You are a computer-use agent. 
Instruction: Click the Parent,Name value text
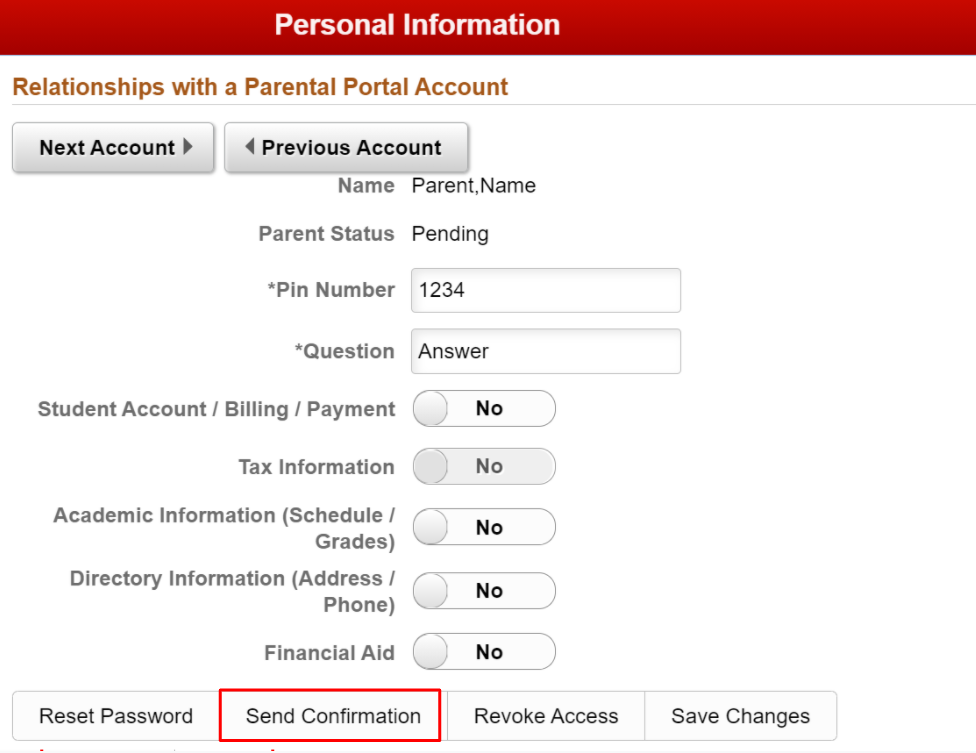click(x=473, y=186)
